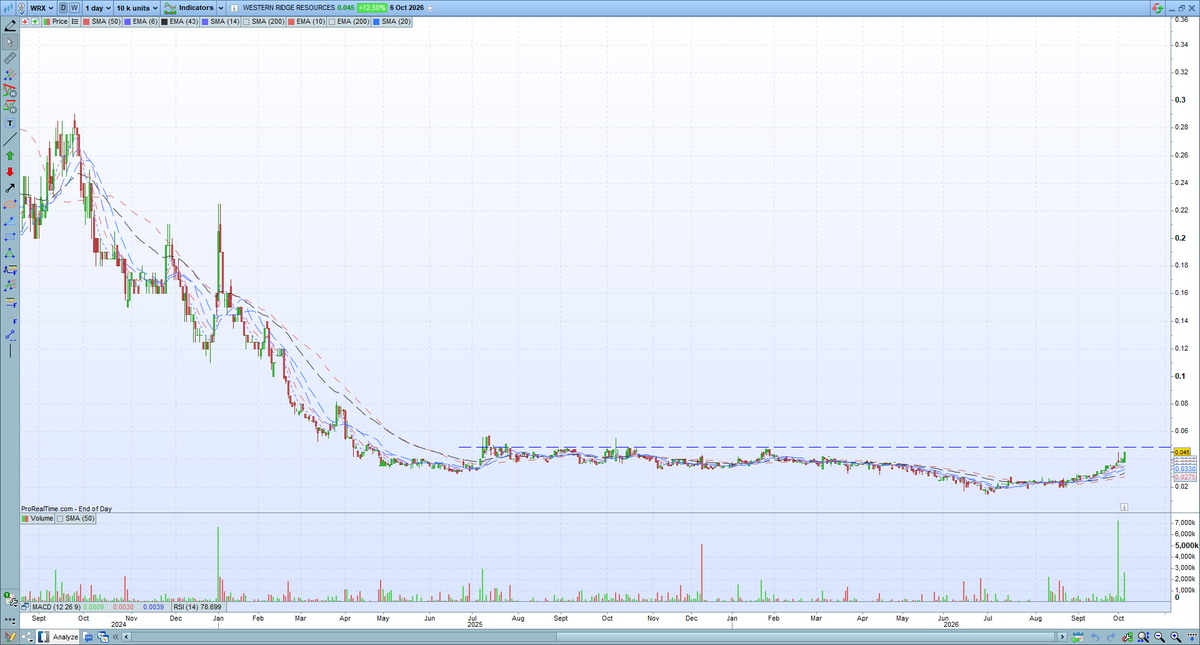Viewport: 1200px width, 645px height.
Task: Open the 1 day timeframe dropdown
Action: [x=98, y=8]
